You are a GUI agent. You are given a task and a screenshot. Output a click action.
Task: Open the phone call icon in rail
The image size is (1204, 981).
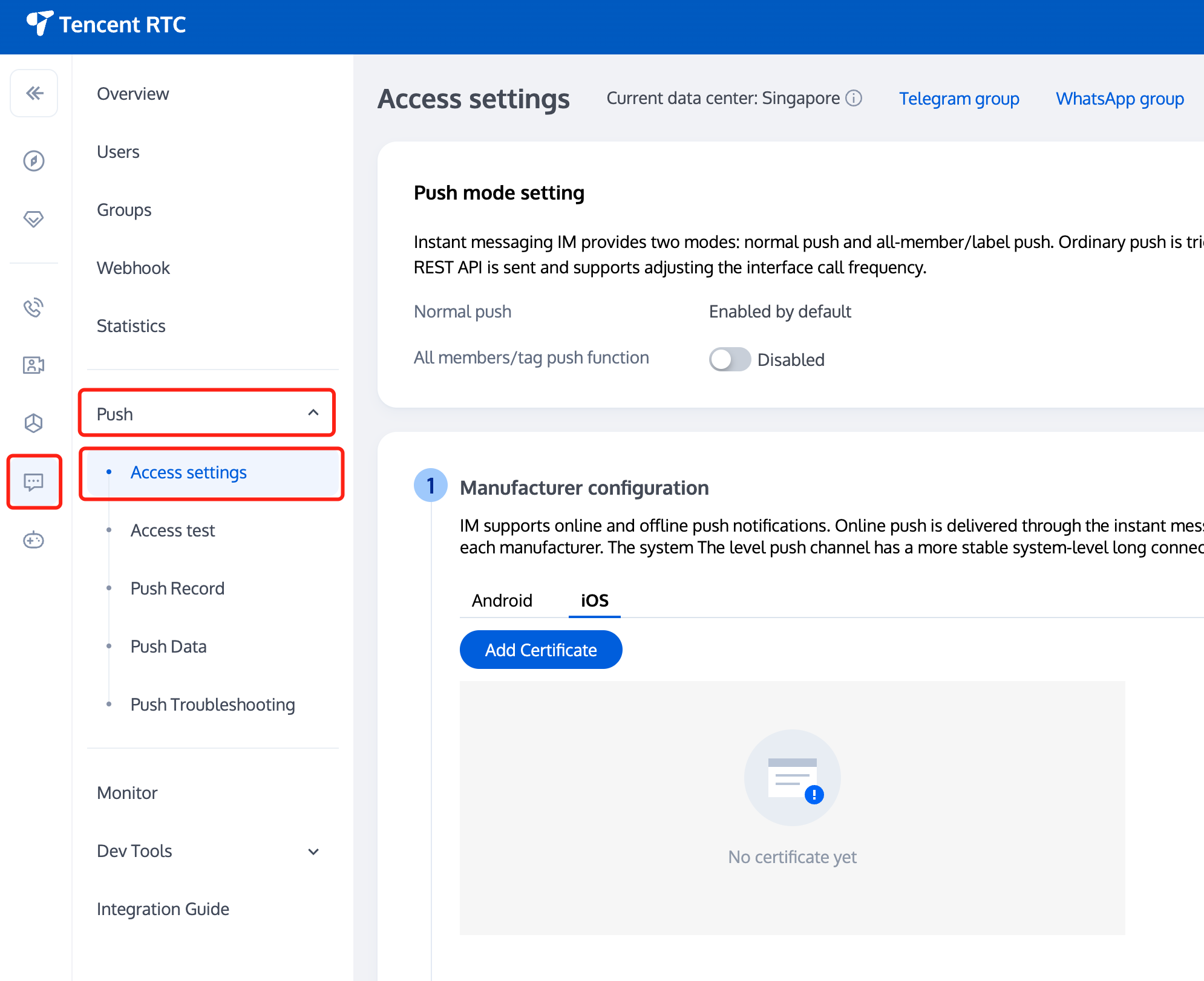[34, 307]
